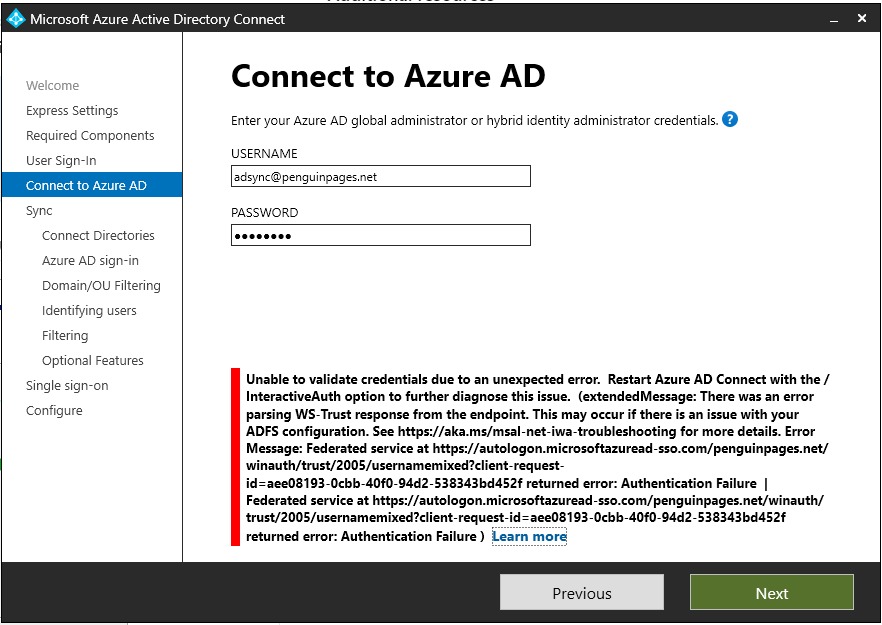Select the Filtering sub-step
882x625 pixels.
pyautogui.click(x=65, y=335)
